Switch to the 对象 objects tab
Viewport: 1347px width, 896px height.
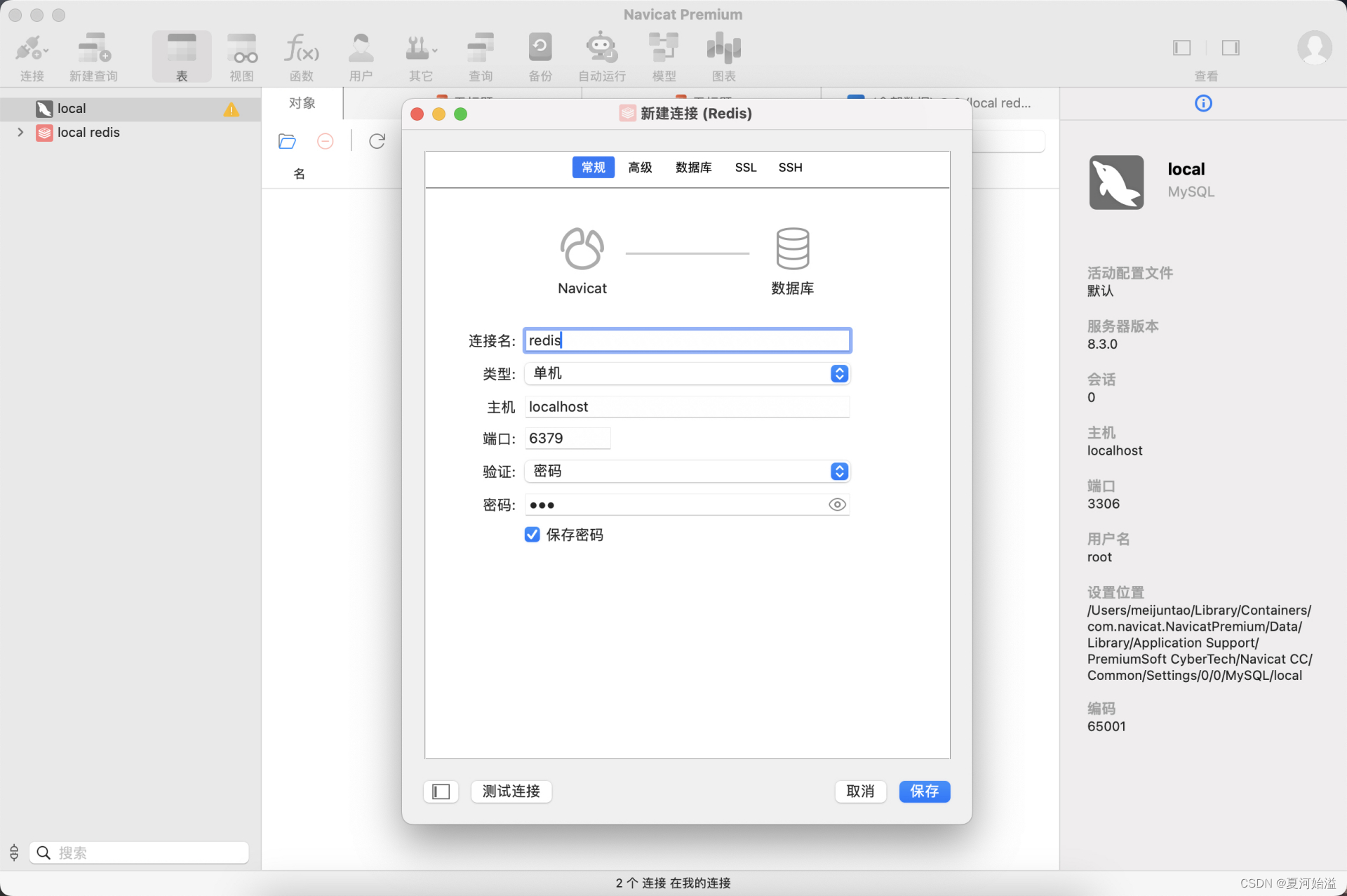pos(302,103)
